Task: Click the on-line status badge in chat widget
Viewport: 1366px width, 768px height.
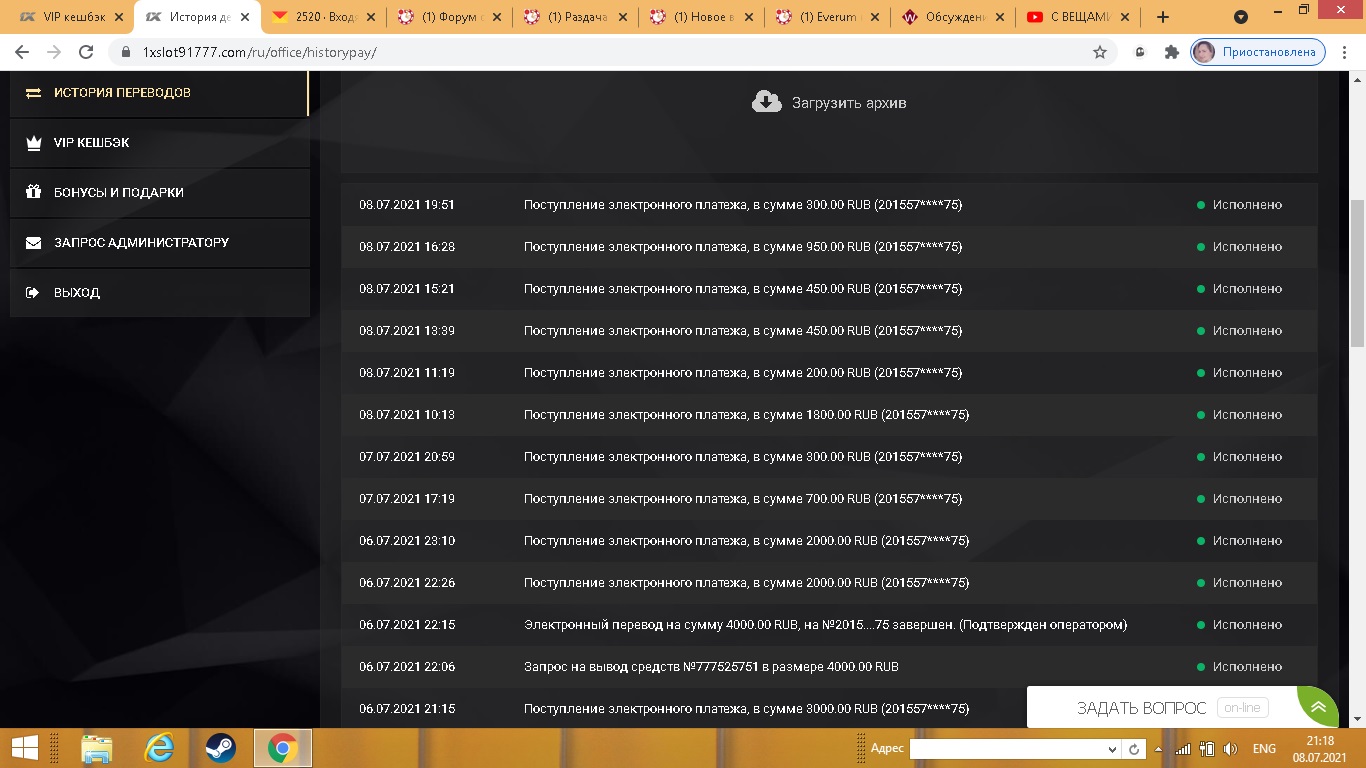Action: click(1242, 708)
